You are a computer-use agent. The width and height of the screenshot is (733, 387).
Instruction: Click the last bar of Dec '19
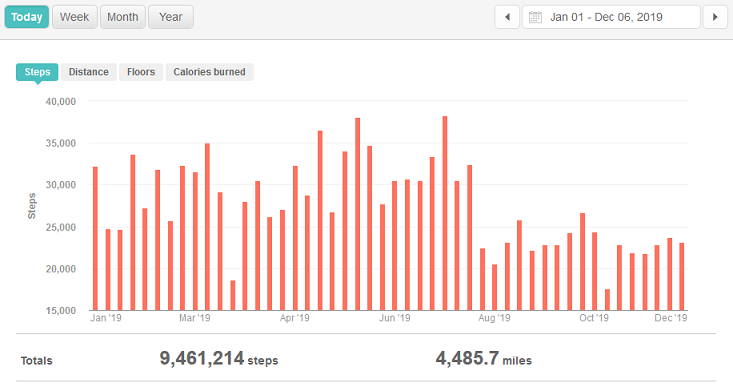coord(682,277)
